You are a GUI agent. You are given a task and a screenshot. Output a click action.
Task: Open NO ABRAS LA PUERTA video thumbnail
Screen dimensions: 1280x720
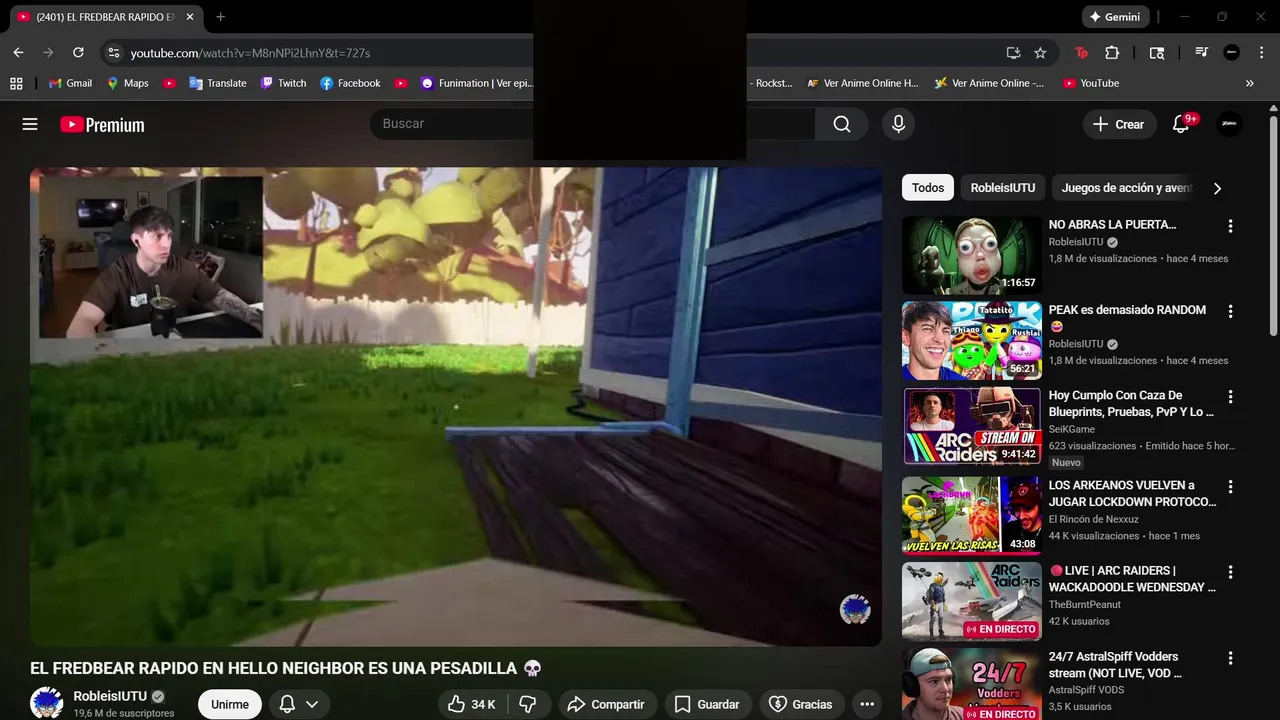pos(971,255)
